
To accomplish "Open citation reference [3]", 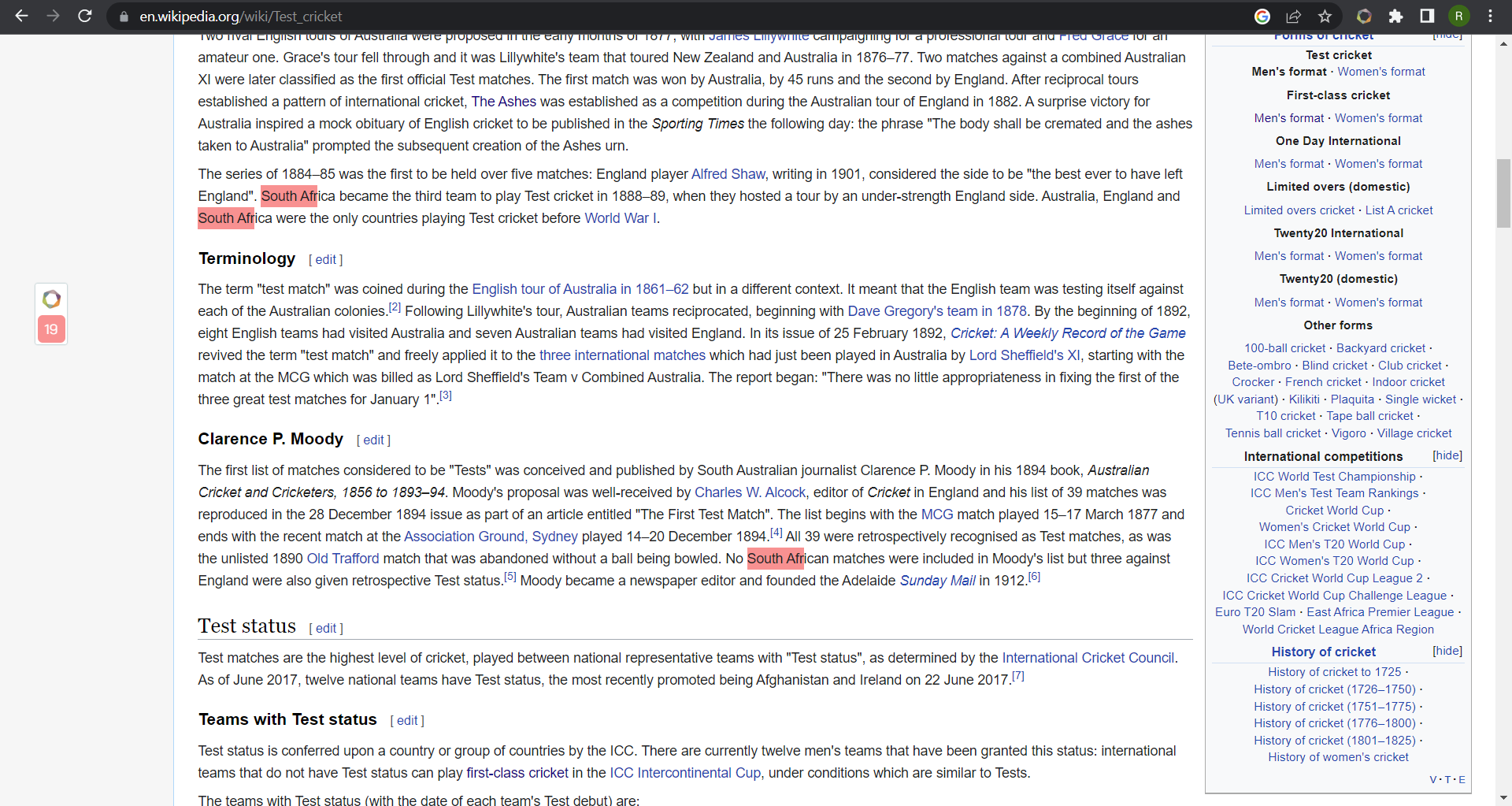I will 446,396.
